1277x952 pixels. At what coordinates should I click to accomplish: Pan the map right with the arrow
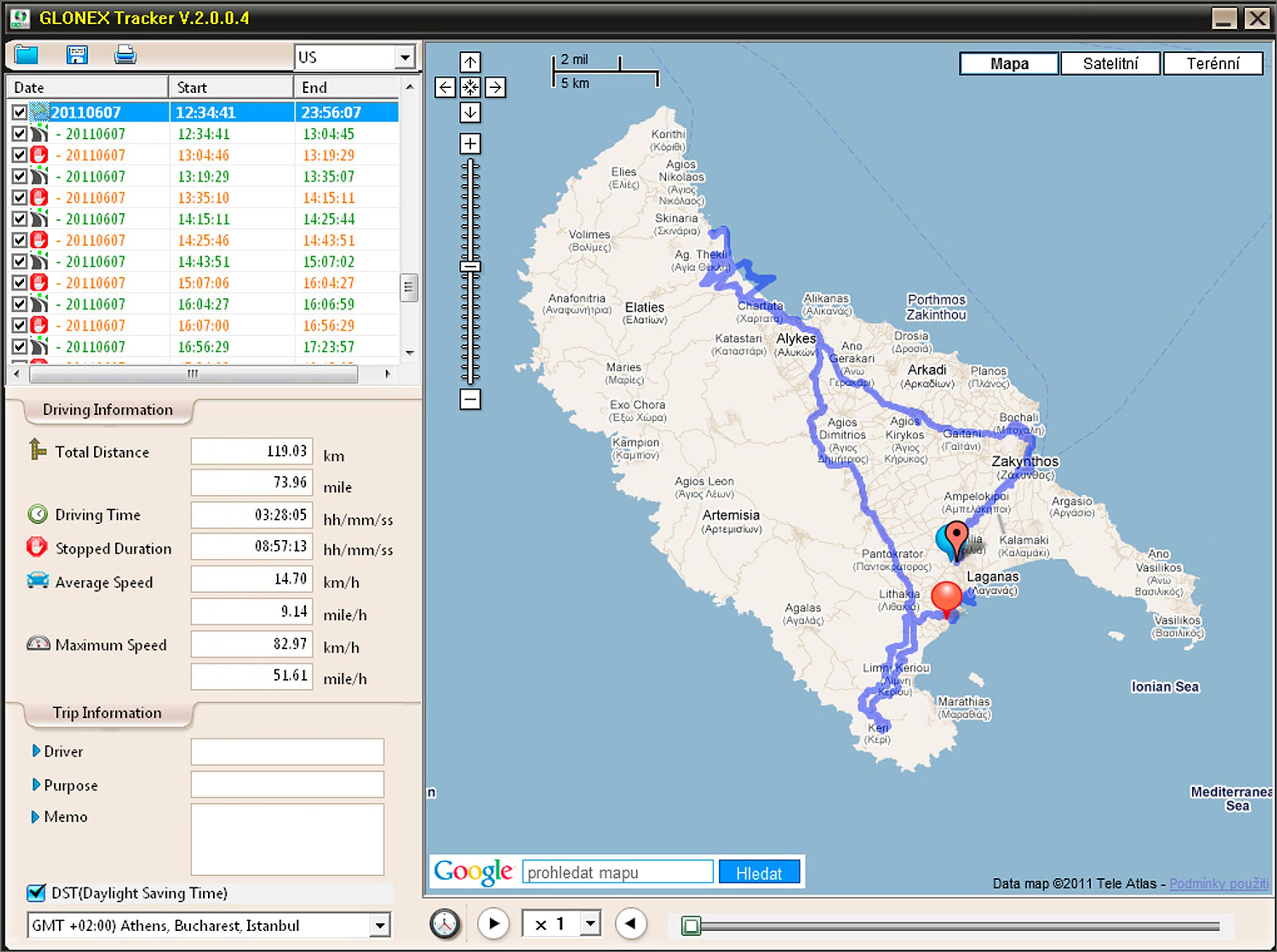coord(495,88)
